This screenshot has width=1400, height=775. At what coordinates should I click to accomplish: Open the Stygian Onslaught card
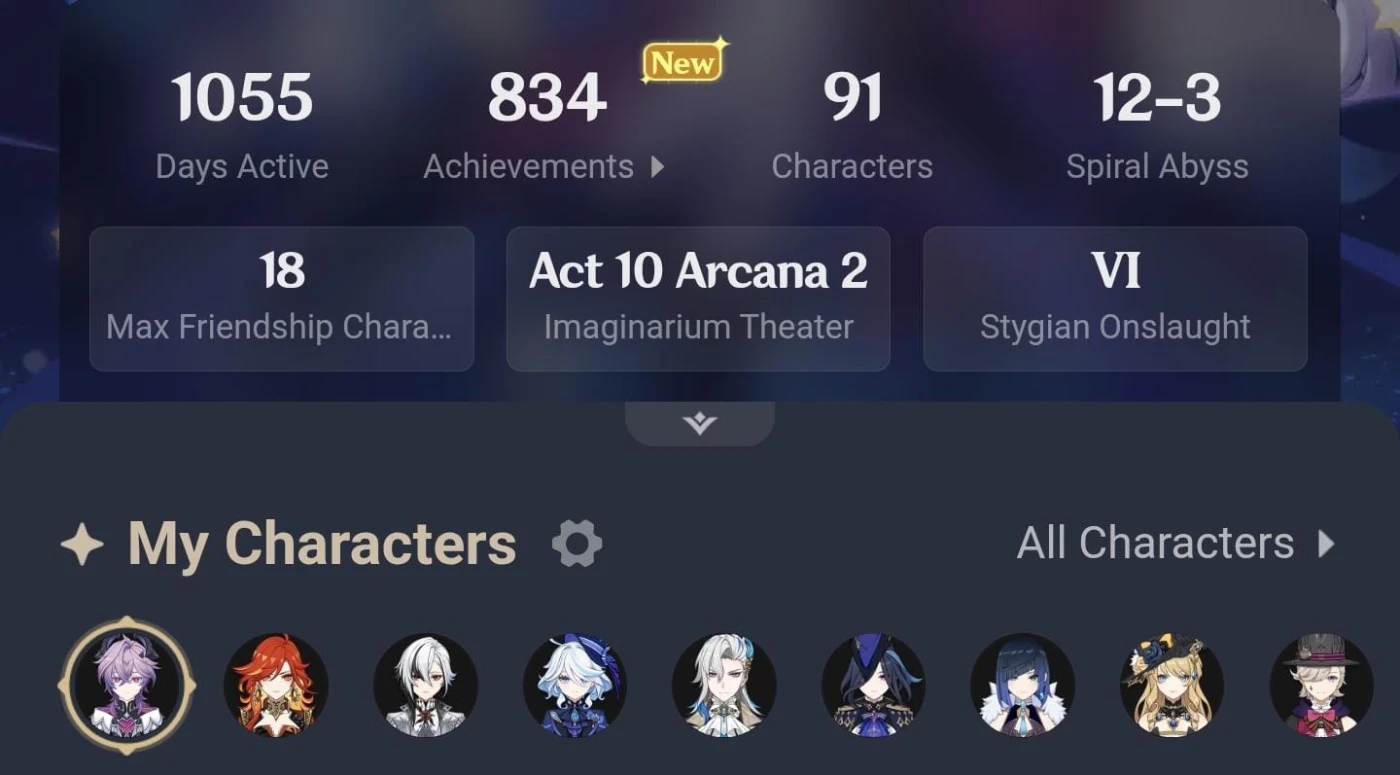pos(1115,299)
